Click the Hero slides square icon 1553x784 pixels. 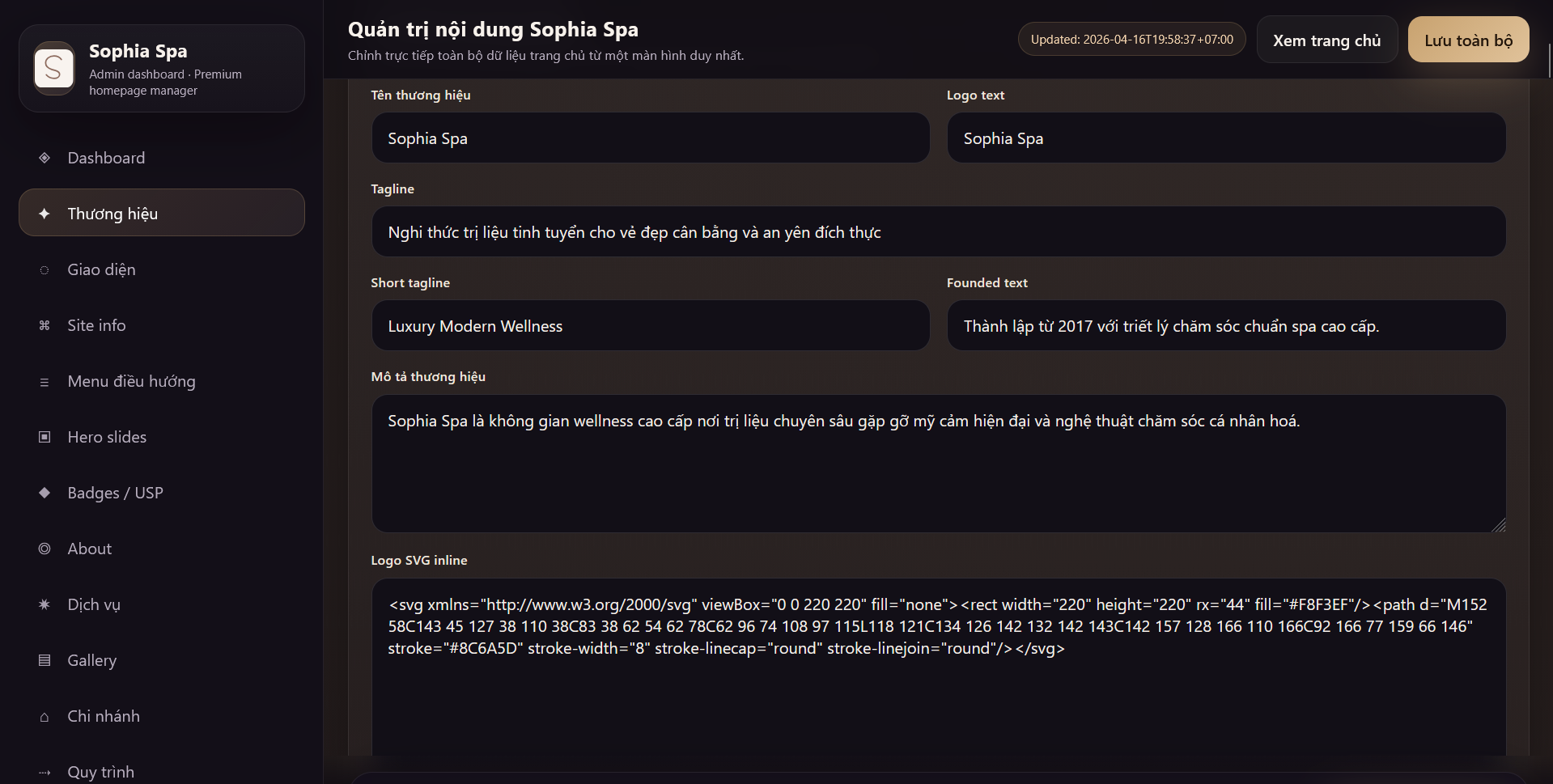pyautogui.click(x=45, y=437)
